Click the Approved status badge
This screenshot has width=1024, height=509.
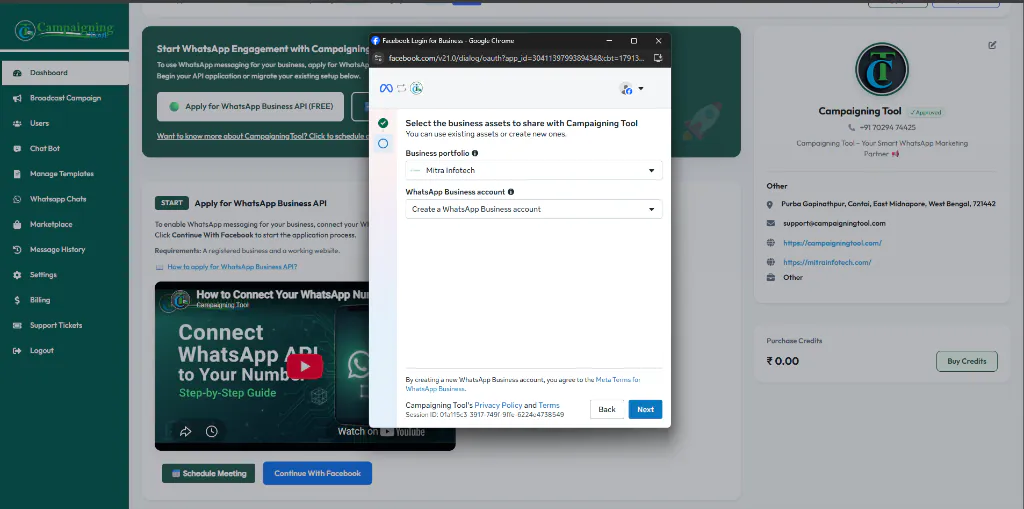coord(926,112)
